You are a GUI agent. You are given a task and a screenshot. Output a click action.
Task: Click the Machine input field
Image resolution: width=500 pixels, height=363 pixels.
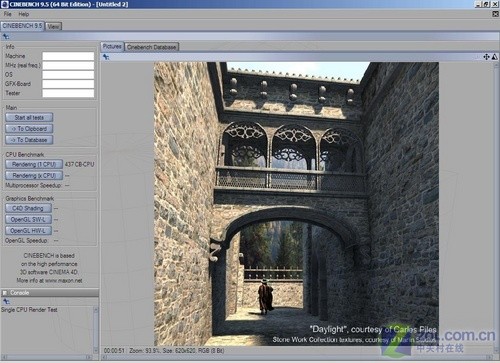tap(68, 56)
